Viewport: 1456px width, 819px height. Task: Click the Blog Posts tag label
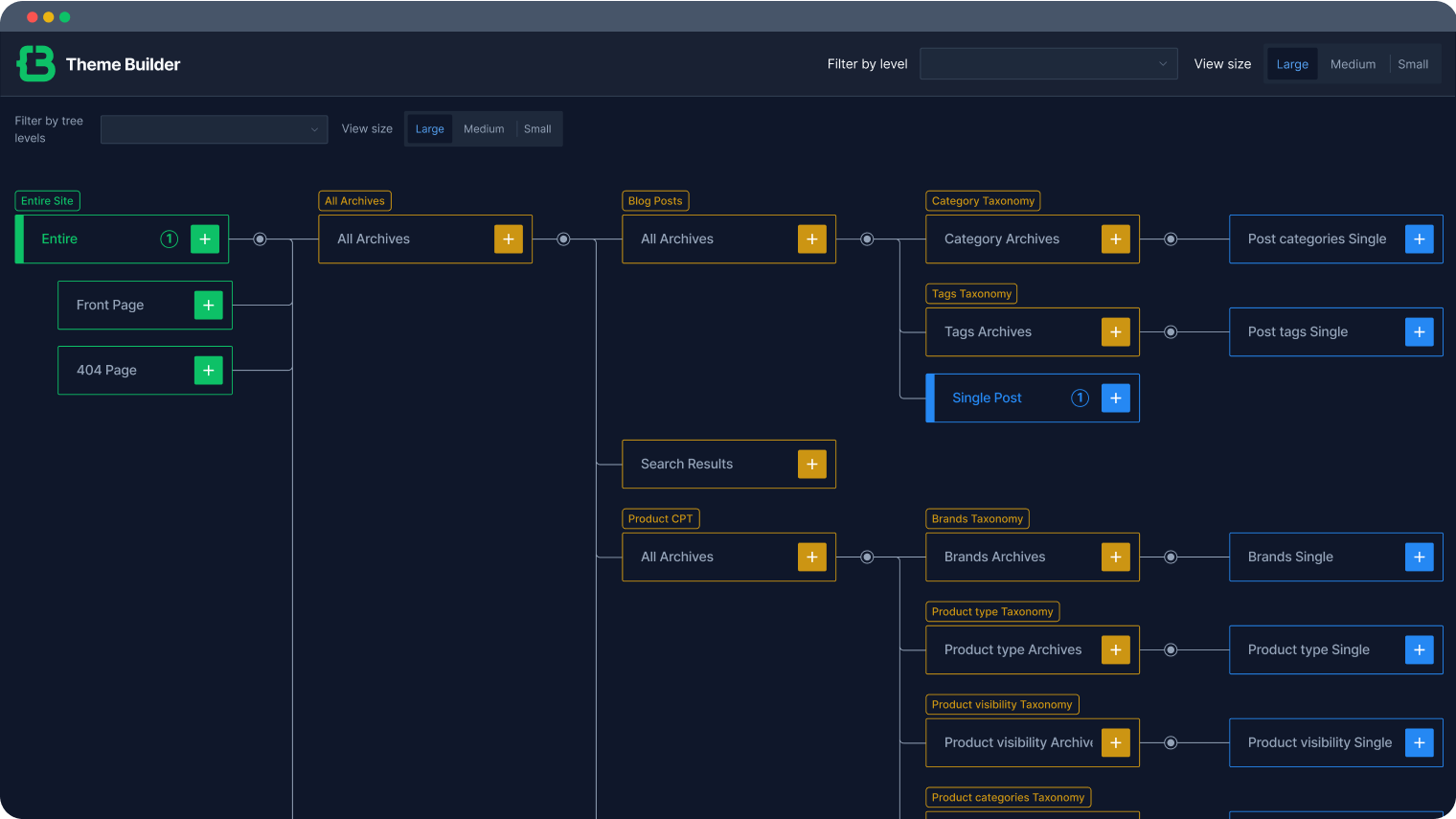click(x=655, y=201)
